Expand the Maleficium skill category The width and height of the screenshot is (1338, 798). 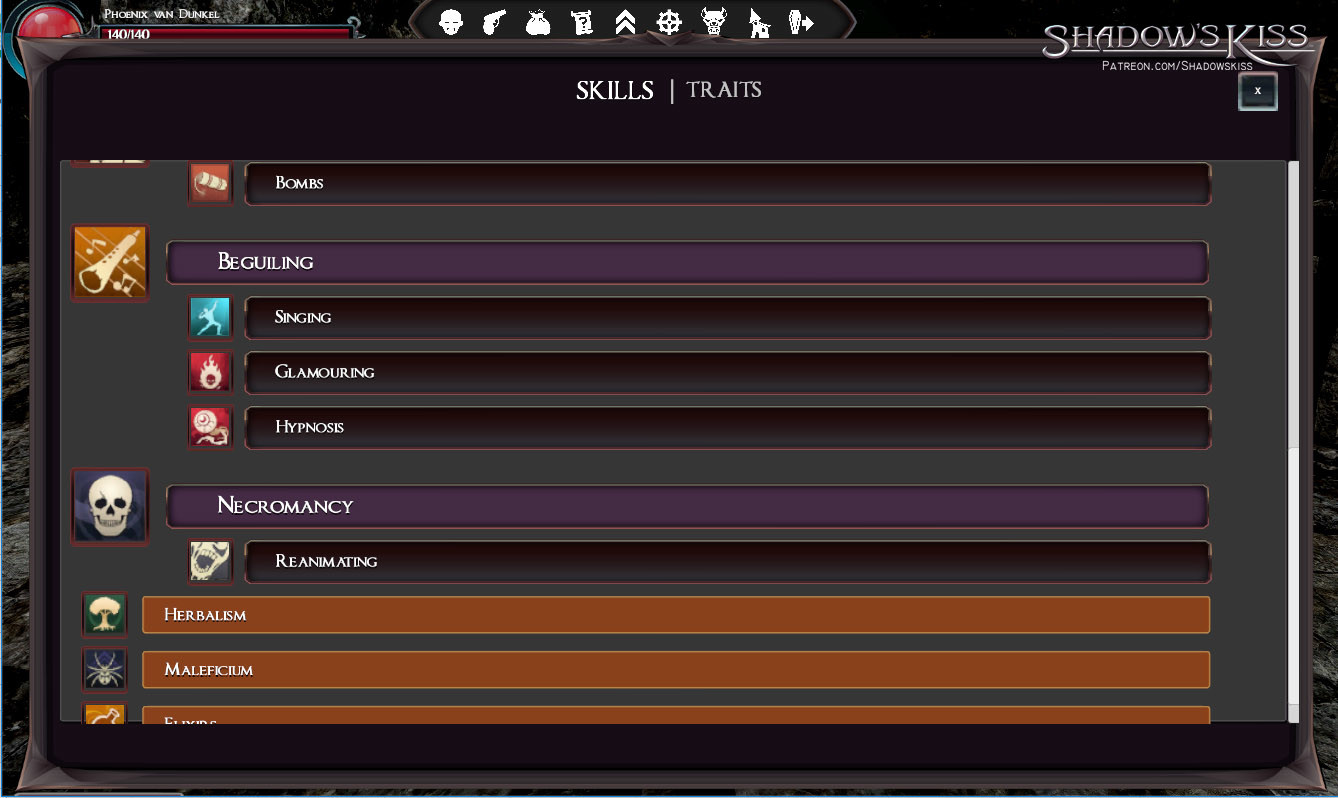pyautogui.click(x=675, y=669)
